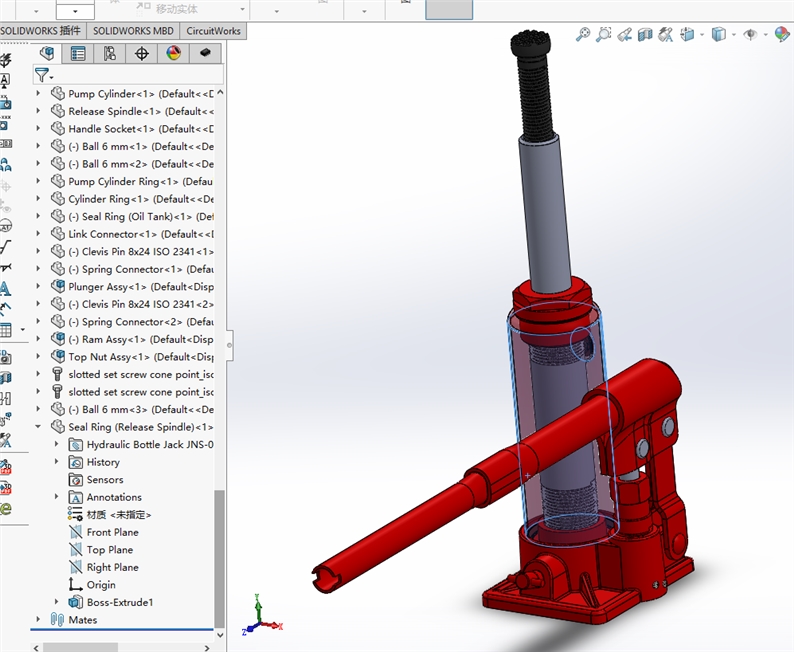794x652 pixels.
Task: Click the table icon in left toolbar
Action: pyautogui.click(x=6, y=330)
